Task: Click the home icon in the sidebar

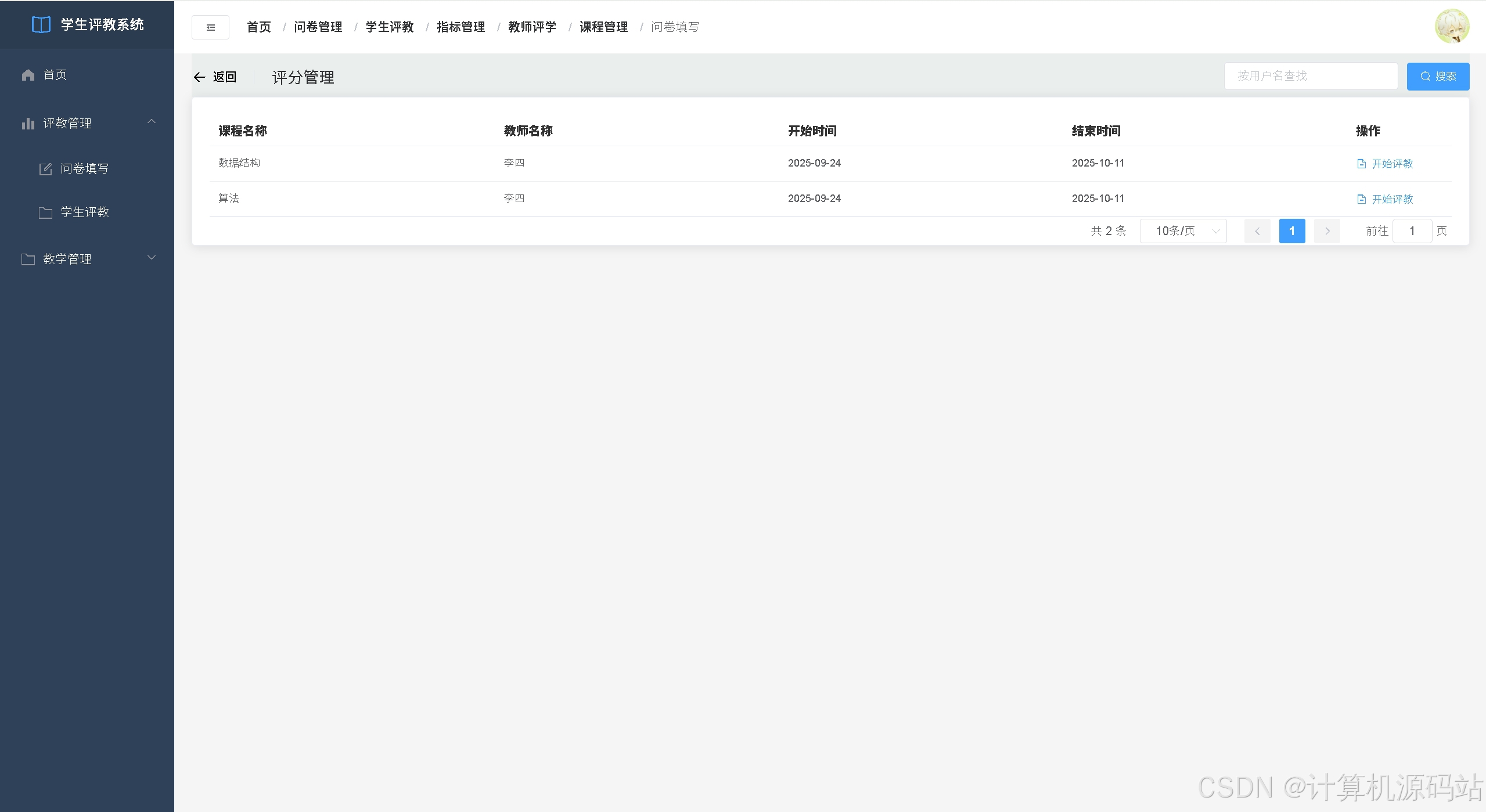Action: pyautogui.click(x=28, y=75)
